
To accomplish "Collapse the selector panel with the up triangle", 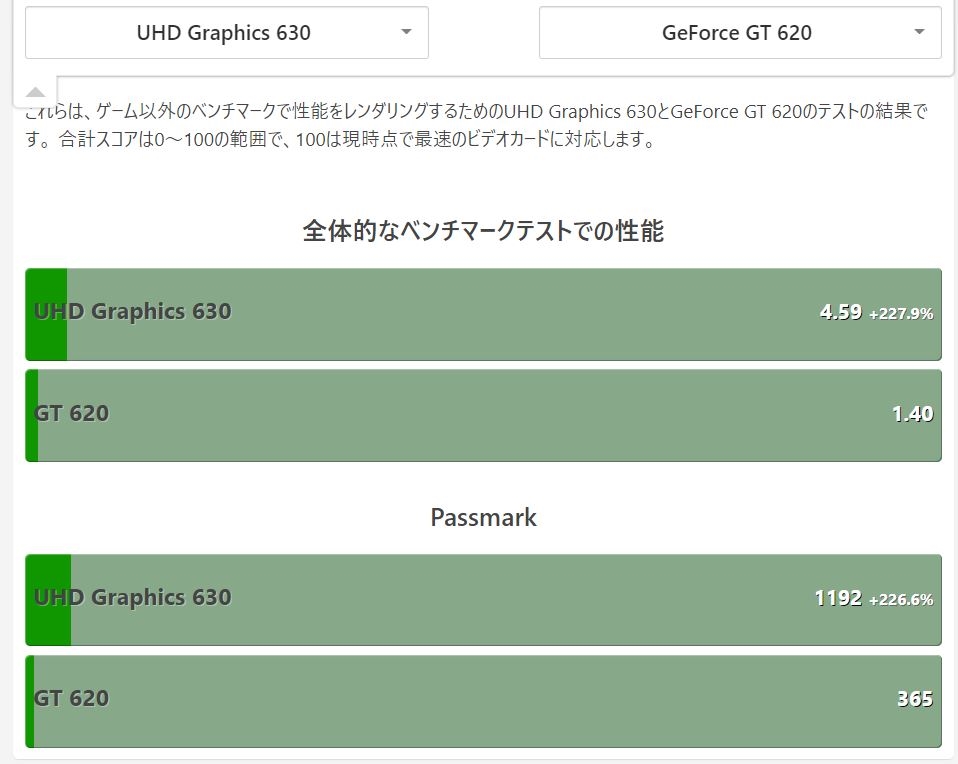I will [35, 92].
